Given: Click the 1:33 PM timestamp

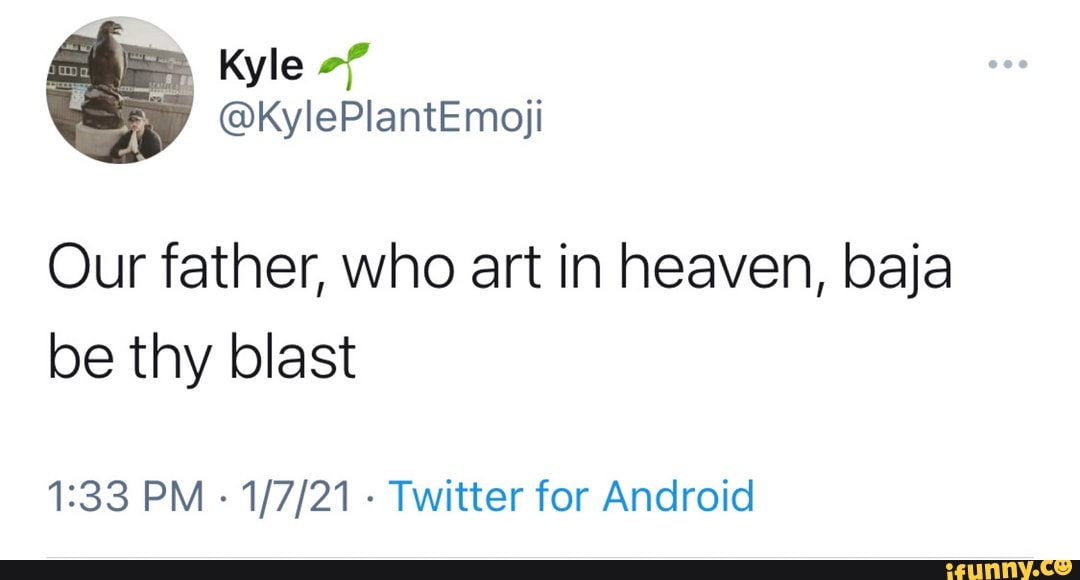Looking at the screenshot, I should pos(125,495).
